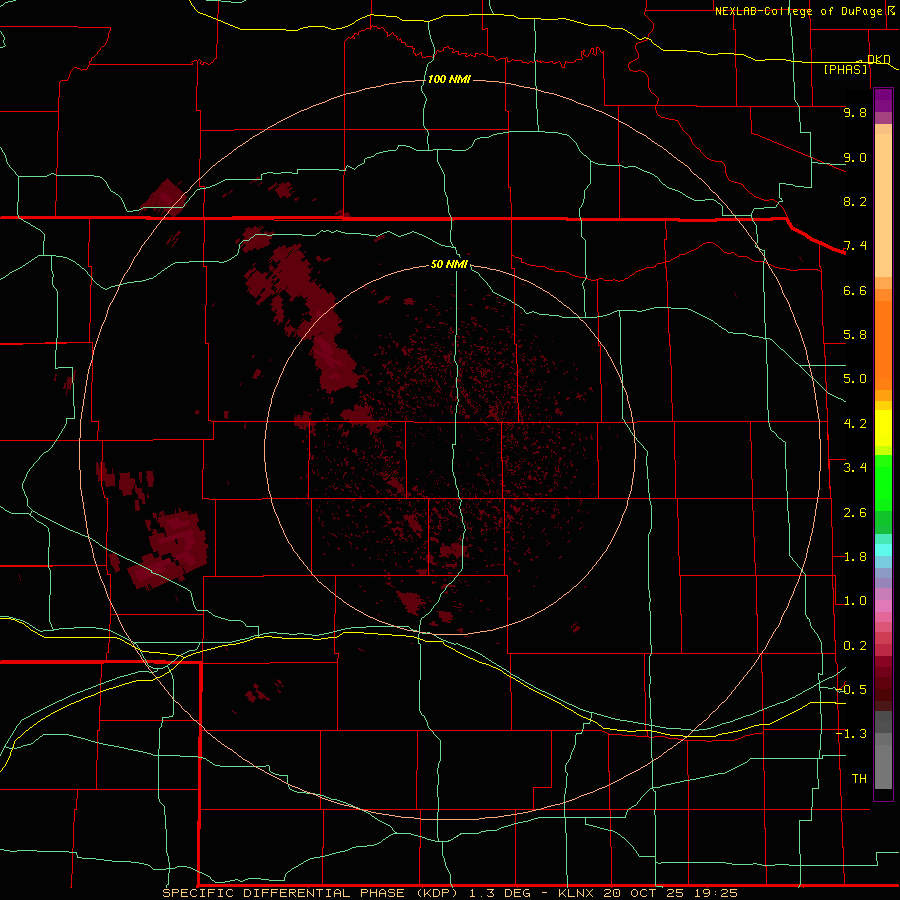Click the 3.4 scale value
900x900 pixels.
point(855,468)
